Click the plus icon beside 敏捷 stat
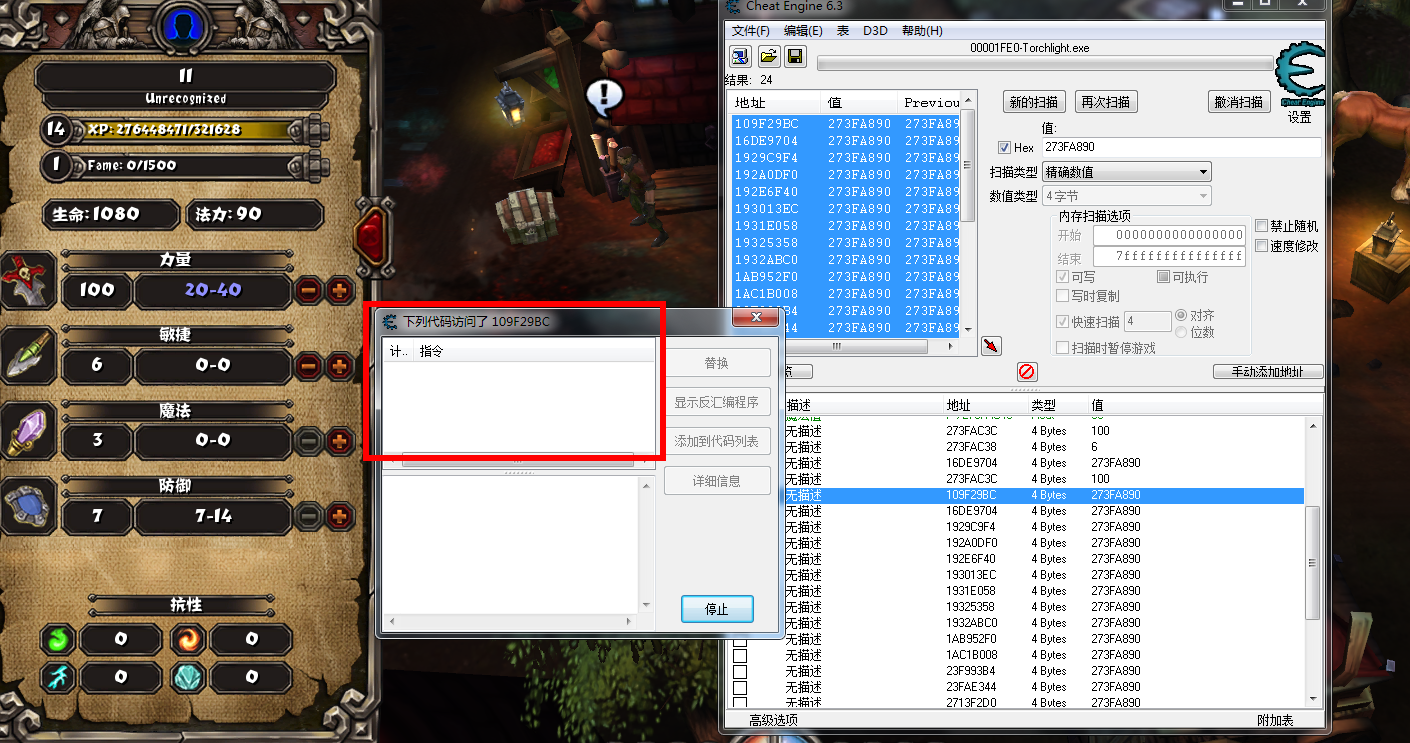The height and width of the screenshot is (743, 1410). click(x=340, y=366)
